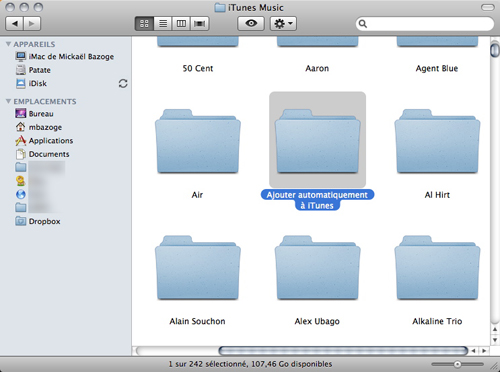This screenshot has width=500, height=372.
Task: Click the iDisk sync icon
Action: coord(123,83)
